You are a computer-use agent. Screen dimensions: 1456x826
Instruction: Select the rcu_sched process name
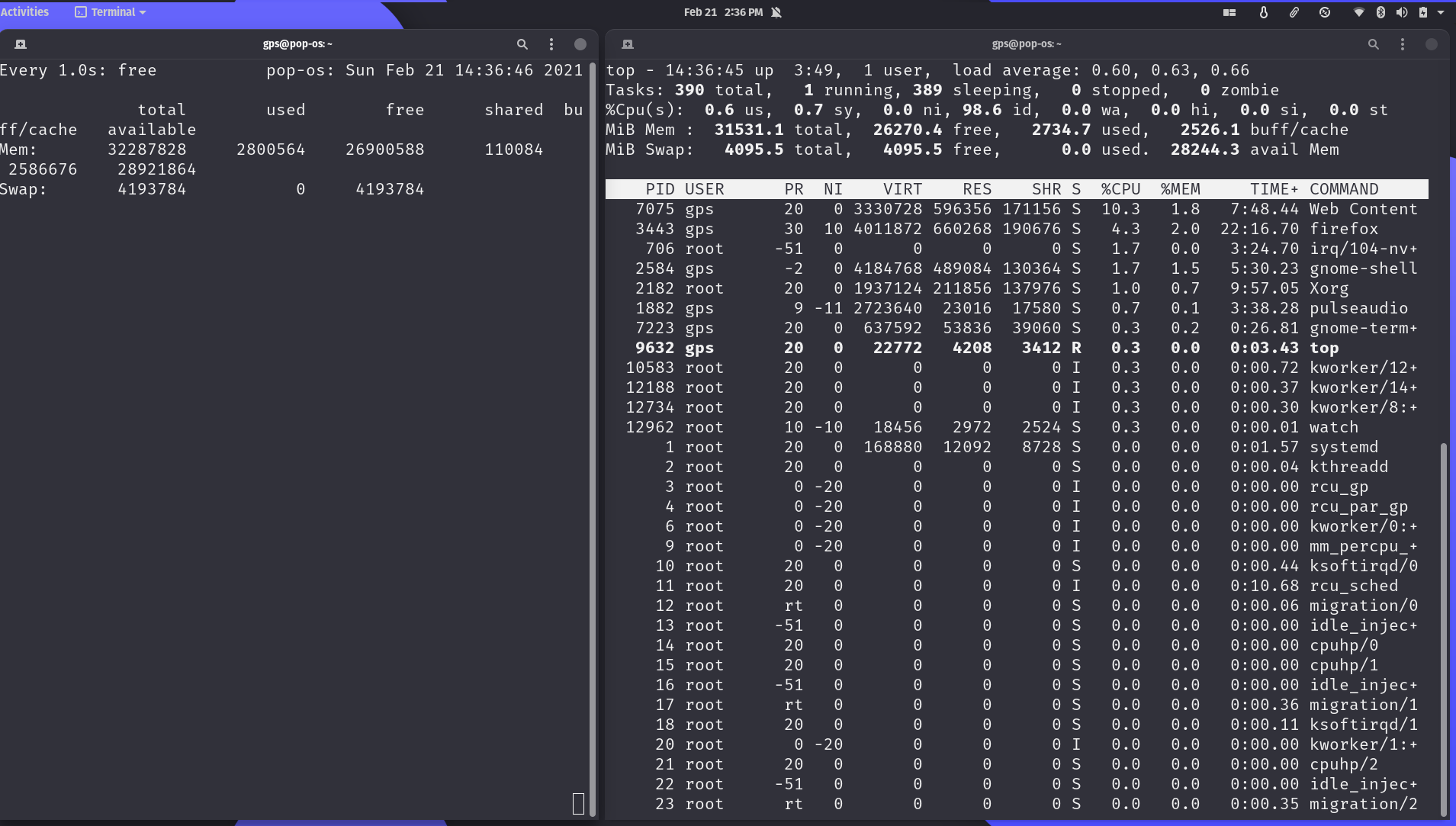(1354, 586)
